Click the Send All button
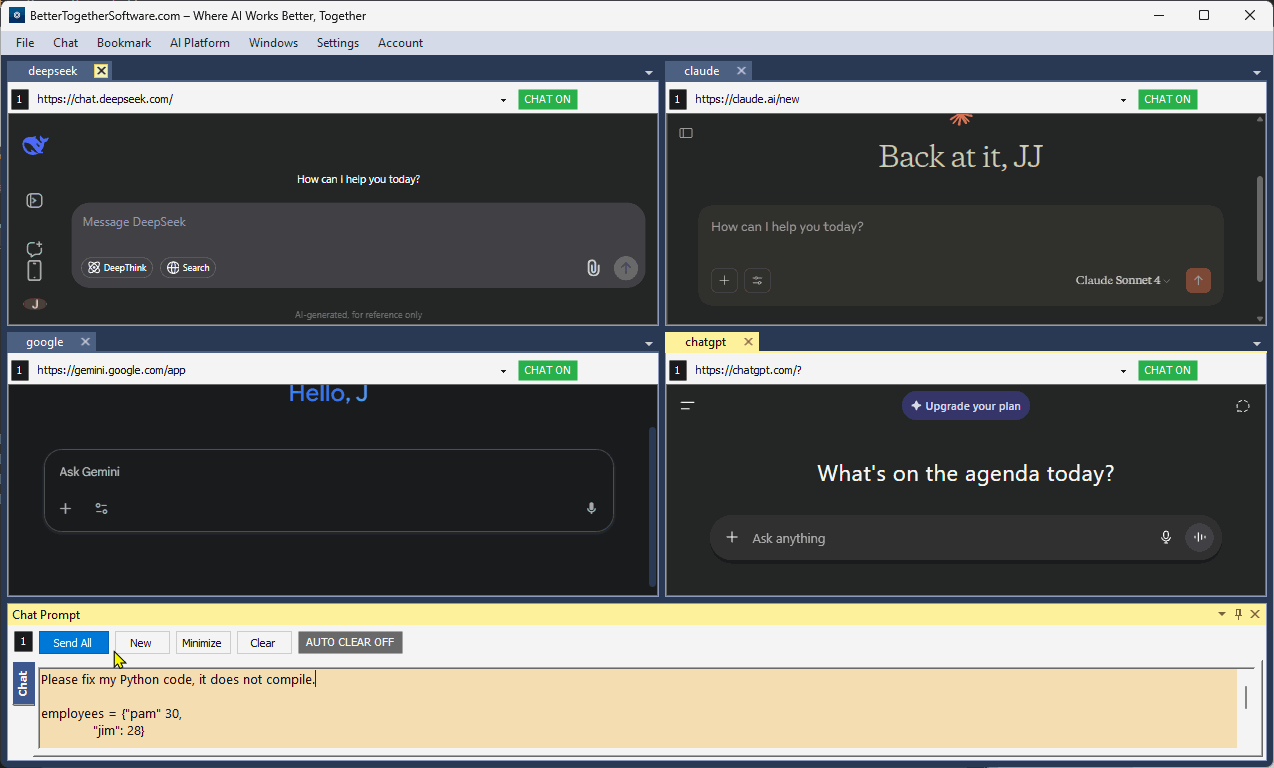Screen dimensions: 1274x768 tap(73, 642)
